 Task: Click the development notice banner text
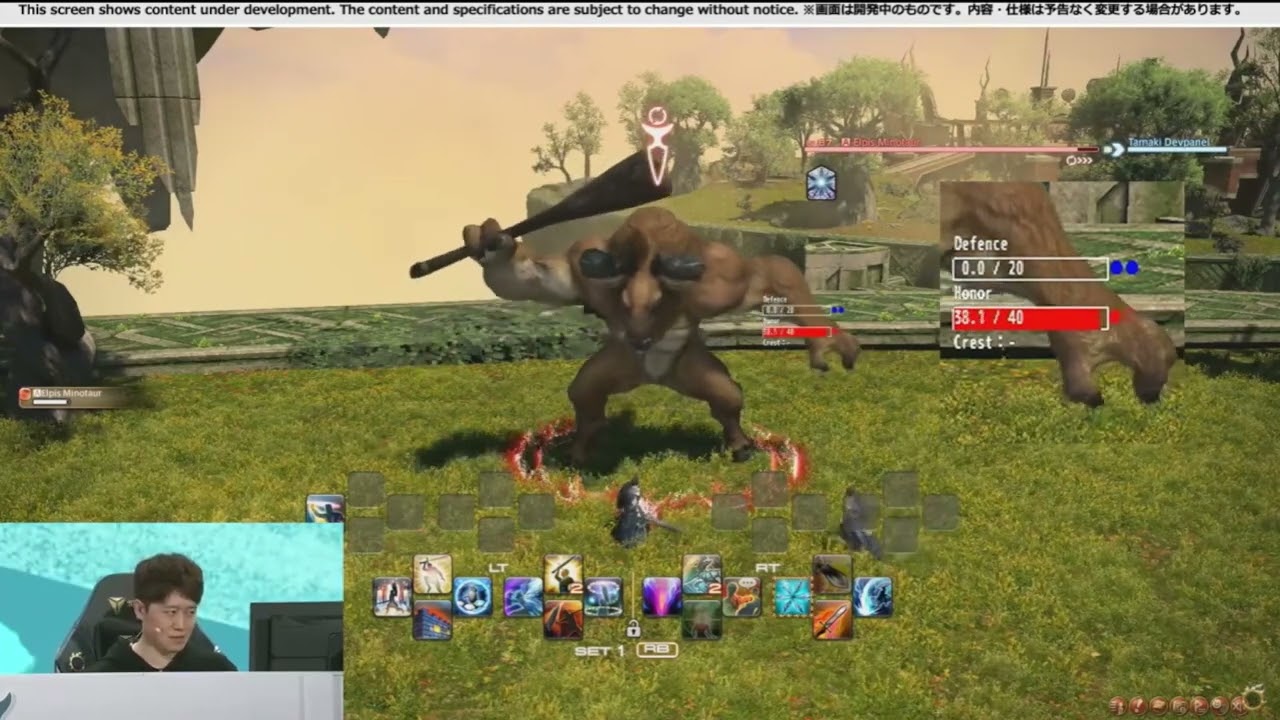coord(630,10)
